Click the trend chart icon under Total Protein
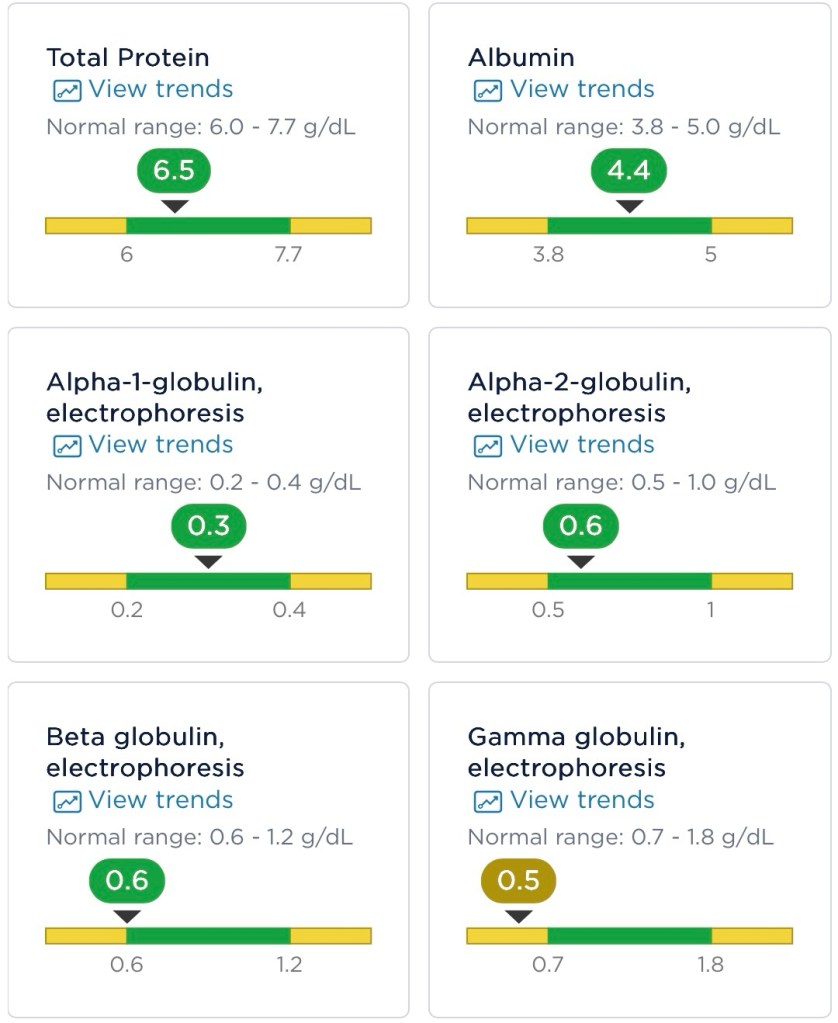Image resolution: width=838 pixels, height=1023 pixels. pos(66,90)
